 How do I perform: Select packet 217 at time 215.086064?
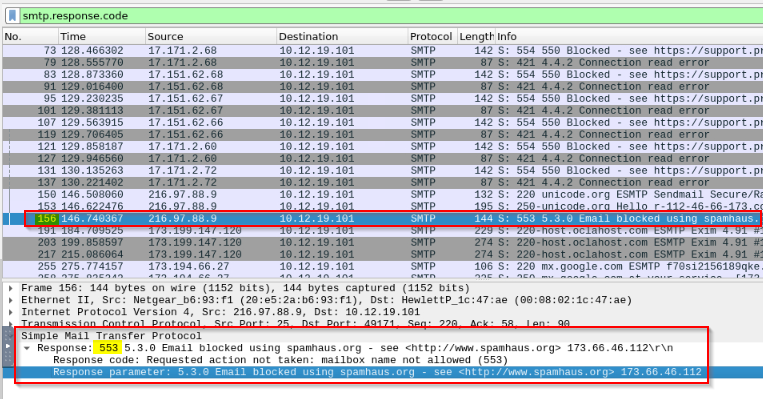382,254
